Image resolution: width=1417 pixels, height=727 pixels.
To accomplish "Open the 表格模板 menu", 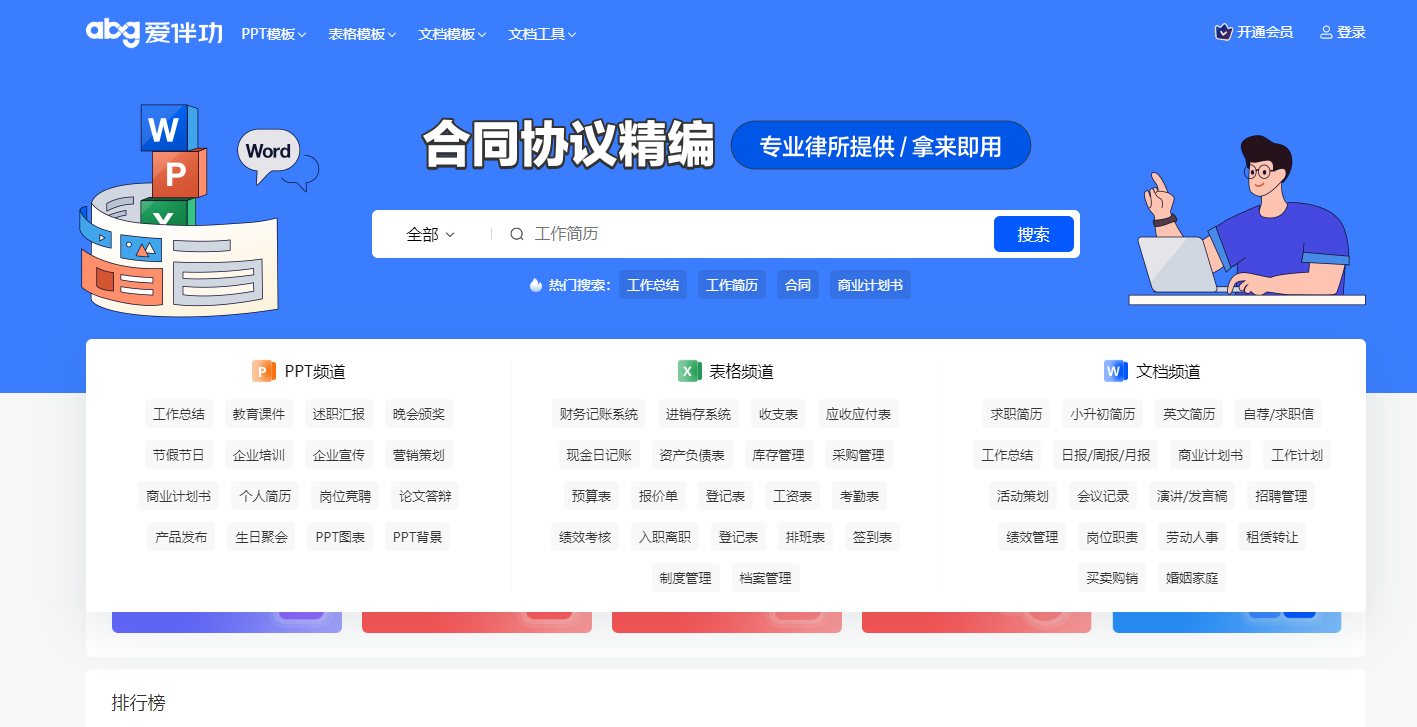I will click(360, 33).
